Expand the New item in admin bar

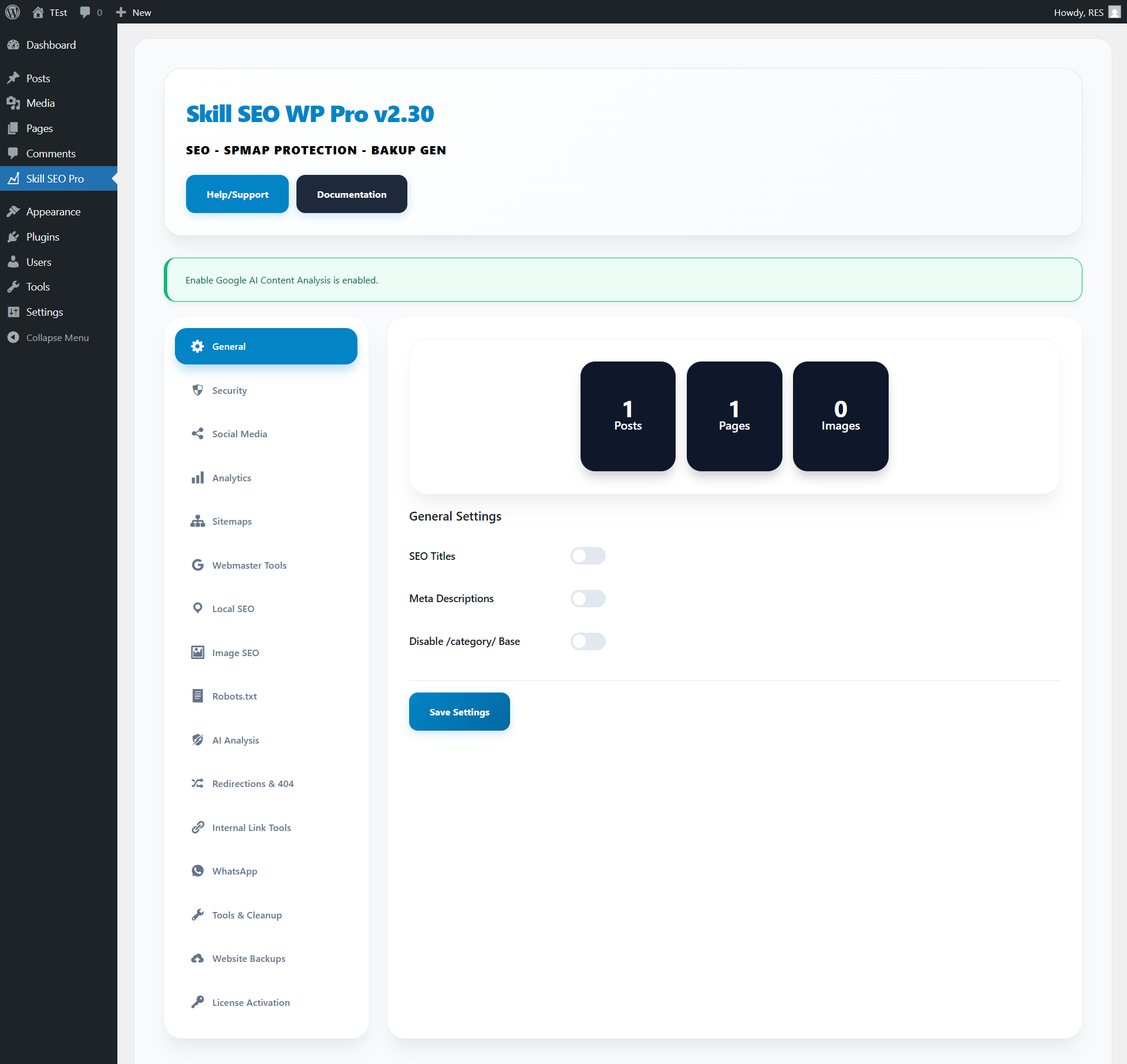pos(133,12)
